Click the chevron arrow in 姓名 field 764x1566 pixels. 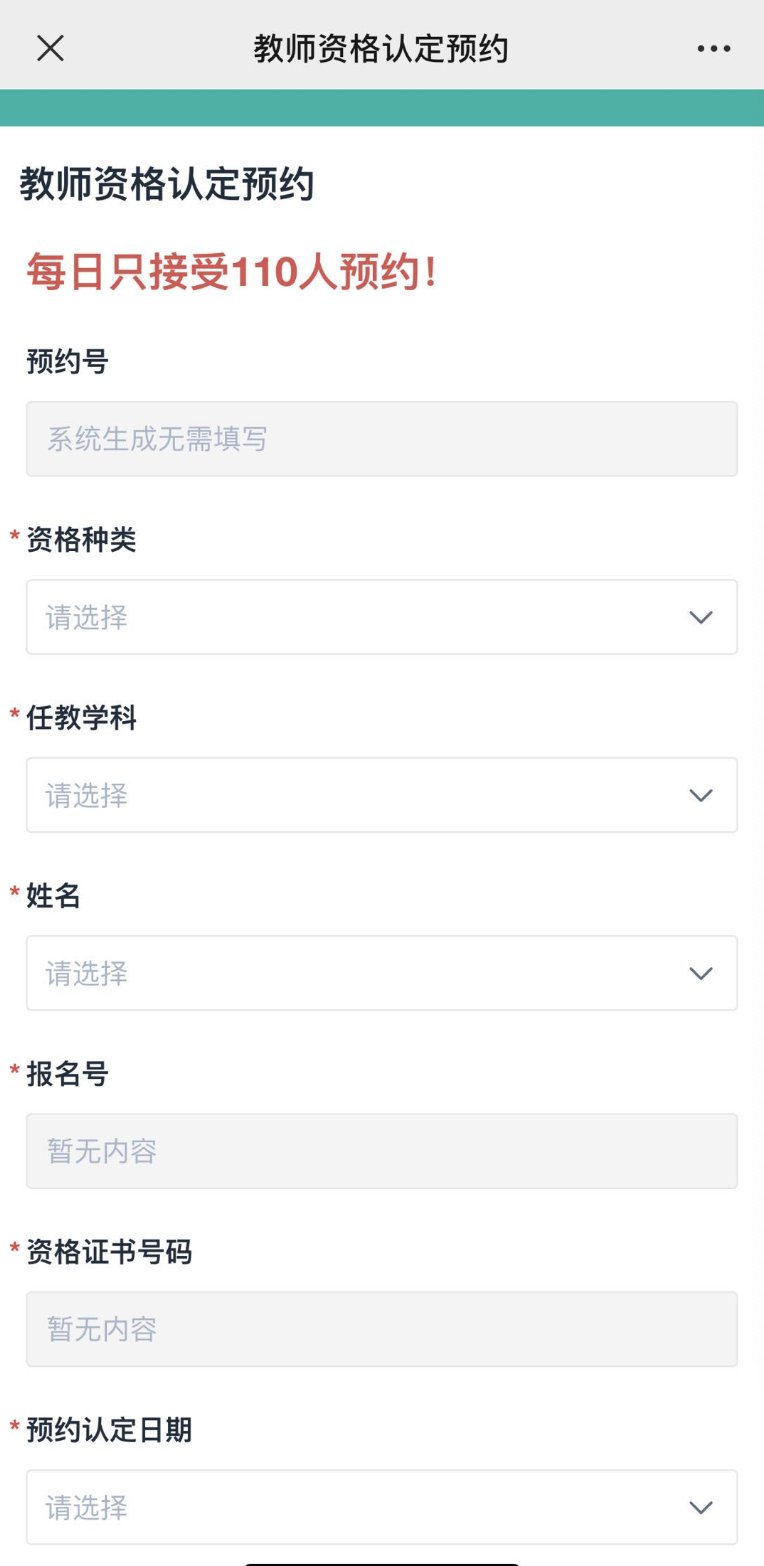pos(701,974)
